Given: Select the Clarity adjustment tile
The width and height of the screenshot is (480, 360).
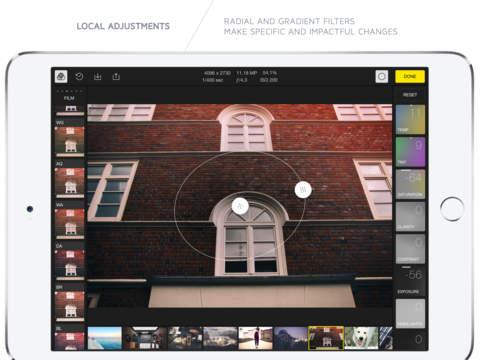Looking at the screenshot, I should tap(410, 216).
